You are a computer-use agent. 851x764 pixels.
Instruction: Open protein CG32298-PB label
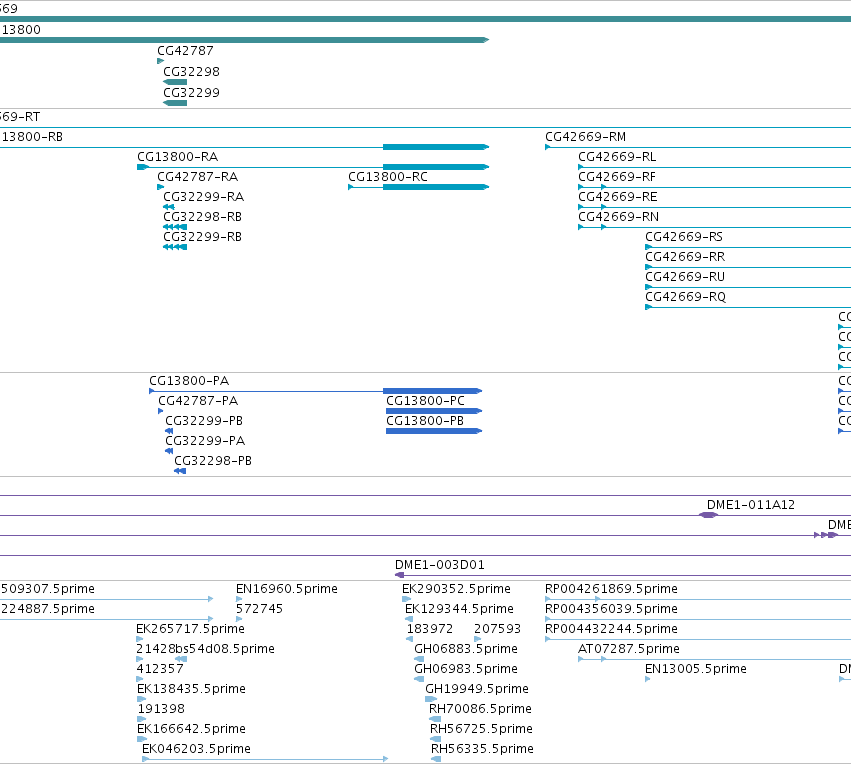[x=213, y=461]
